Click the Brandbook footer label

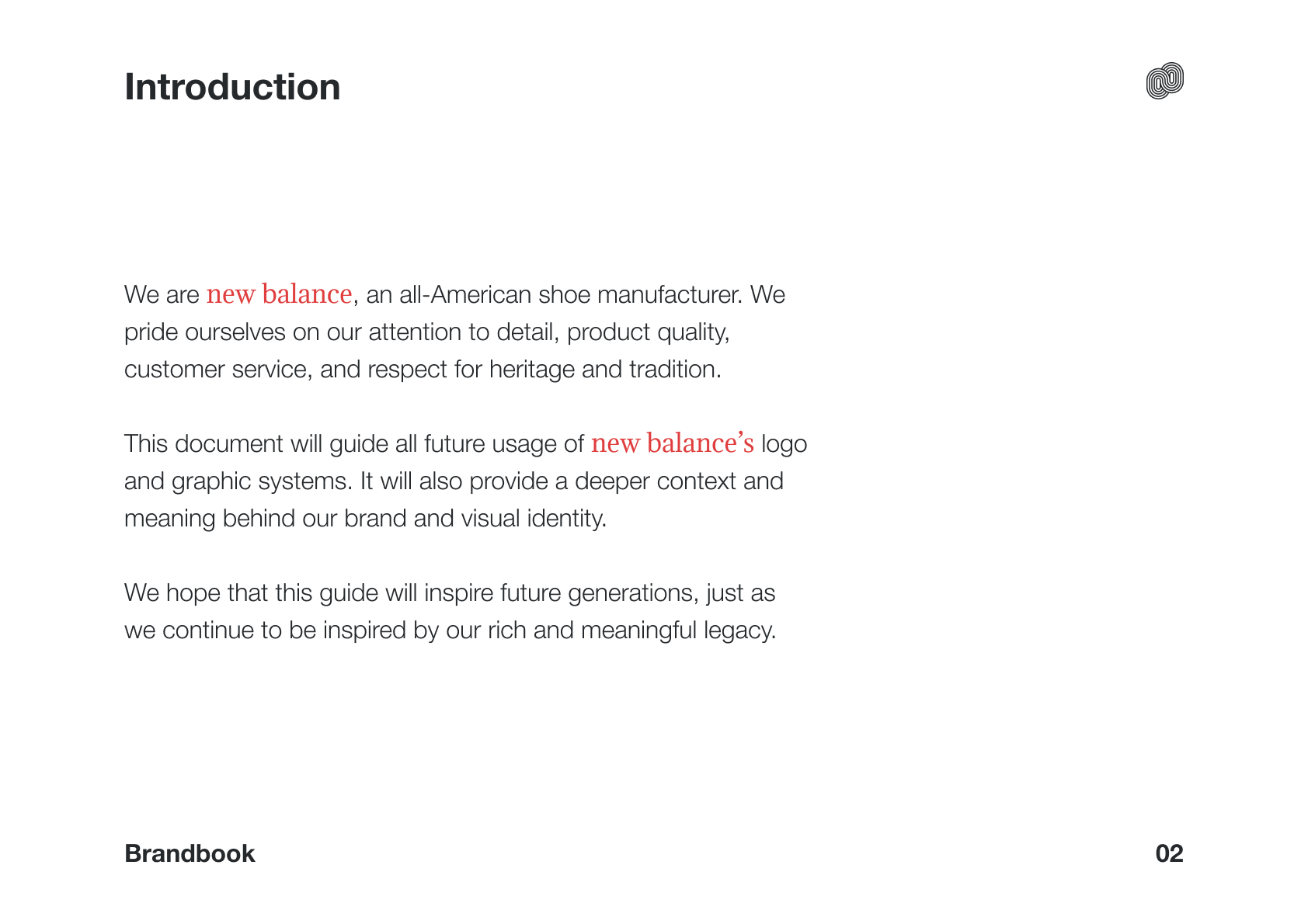190,853
